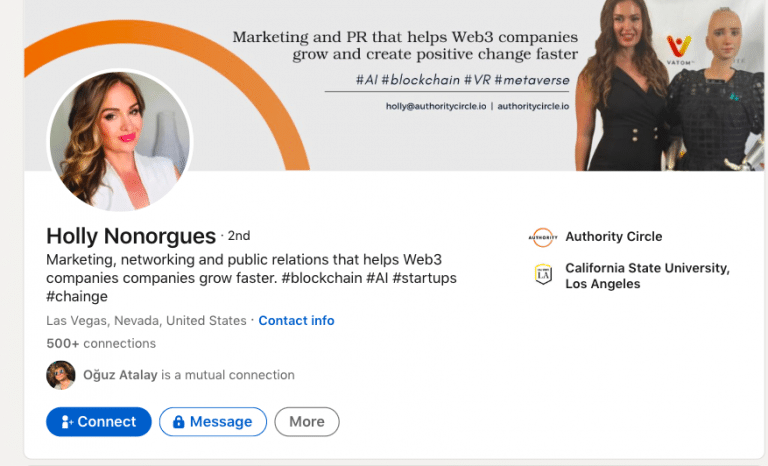Click the banner's Web3 marketing tagline
768x466 pixels.
point(405,45)
